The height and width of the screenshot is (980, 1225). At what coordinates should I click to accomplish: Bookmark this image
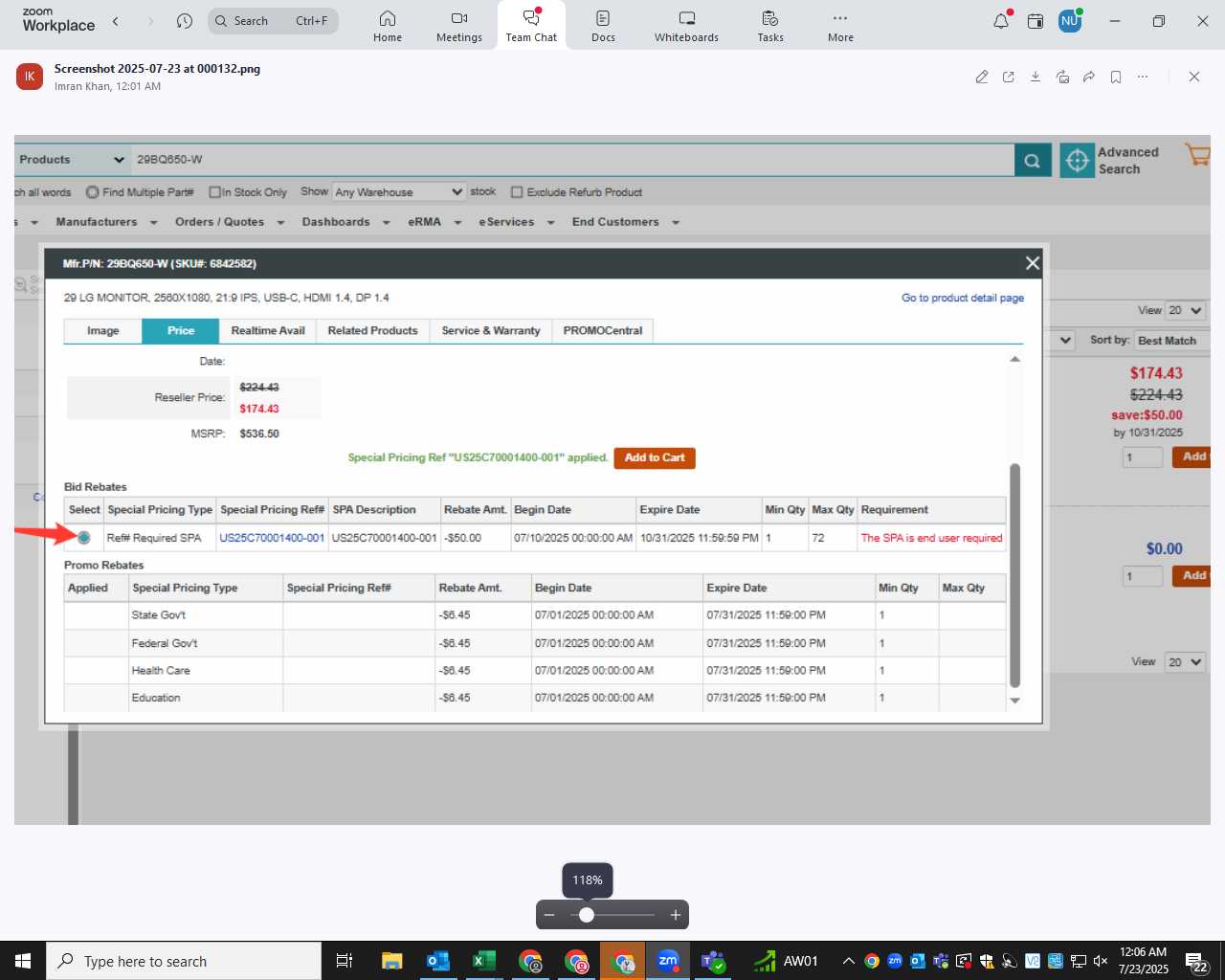[1116, 77]
